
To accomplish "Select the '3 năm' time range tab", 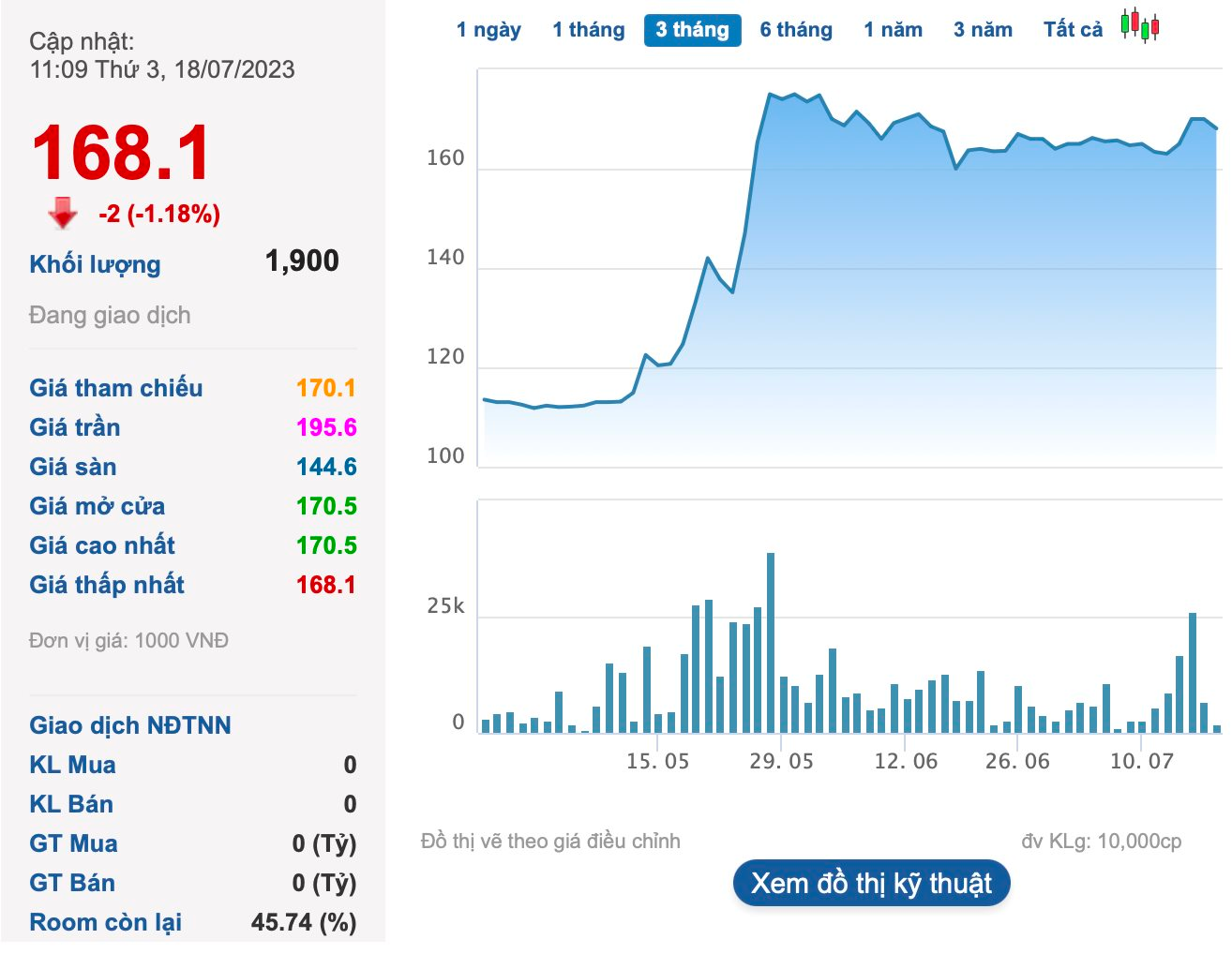I will pyautogui.click(x=983, y=30).
